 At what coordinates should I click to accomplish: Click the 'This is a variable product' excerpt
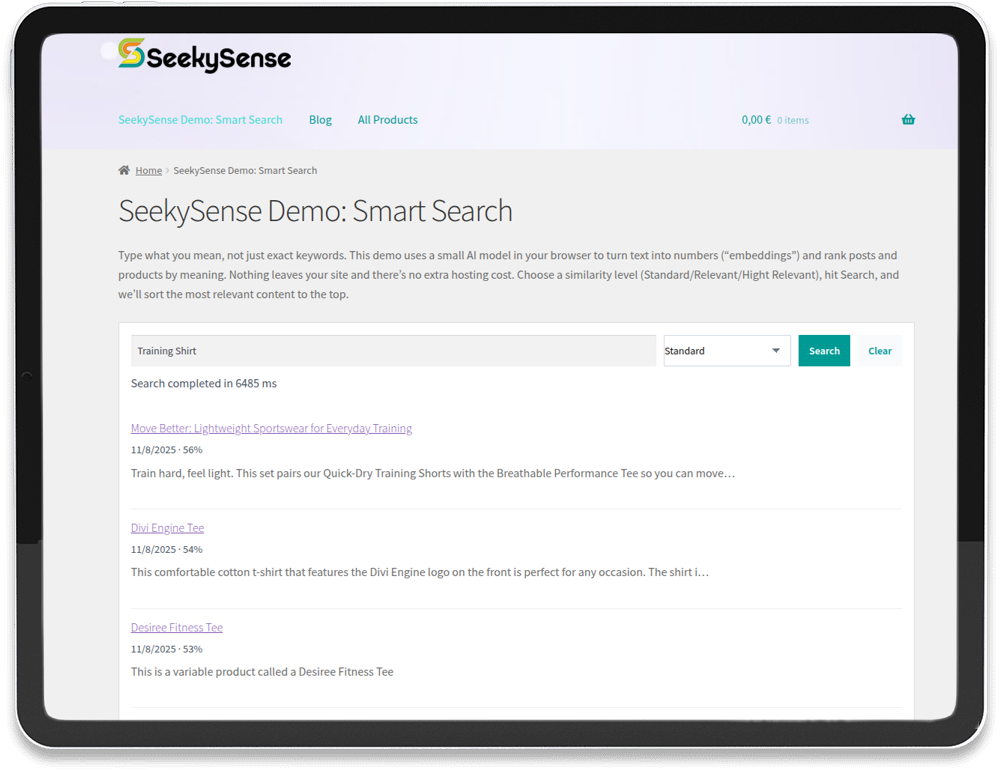click(x=262, y=672)
